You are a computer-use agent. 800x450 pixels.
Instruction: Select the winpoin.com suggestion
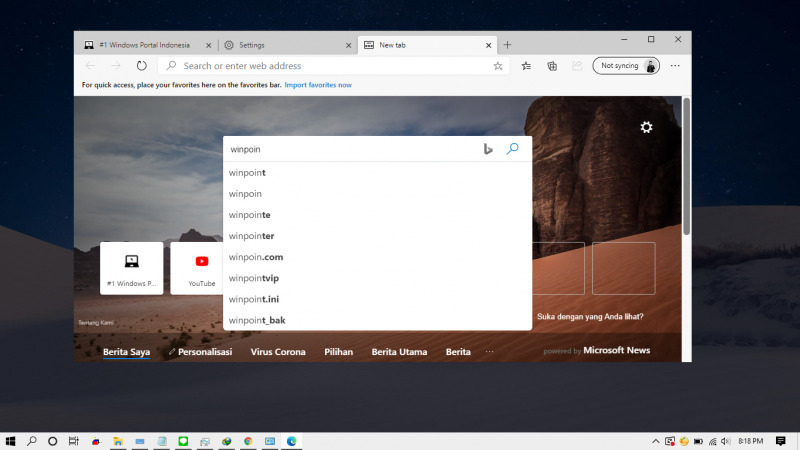pos(378,257)
